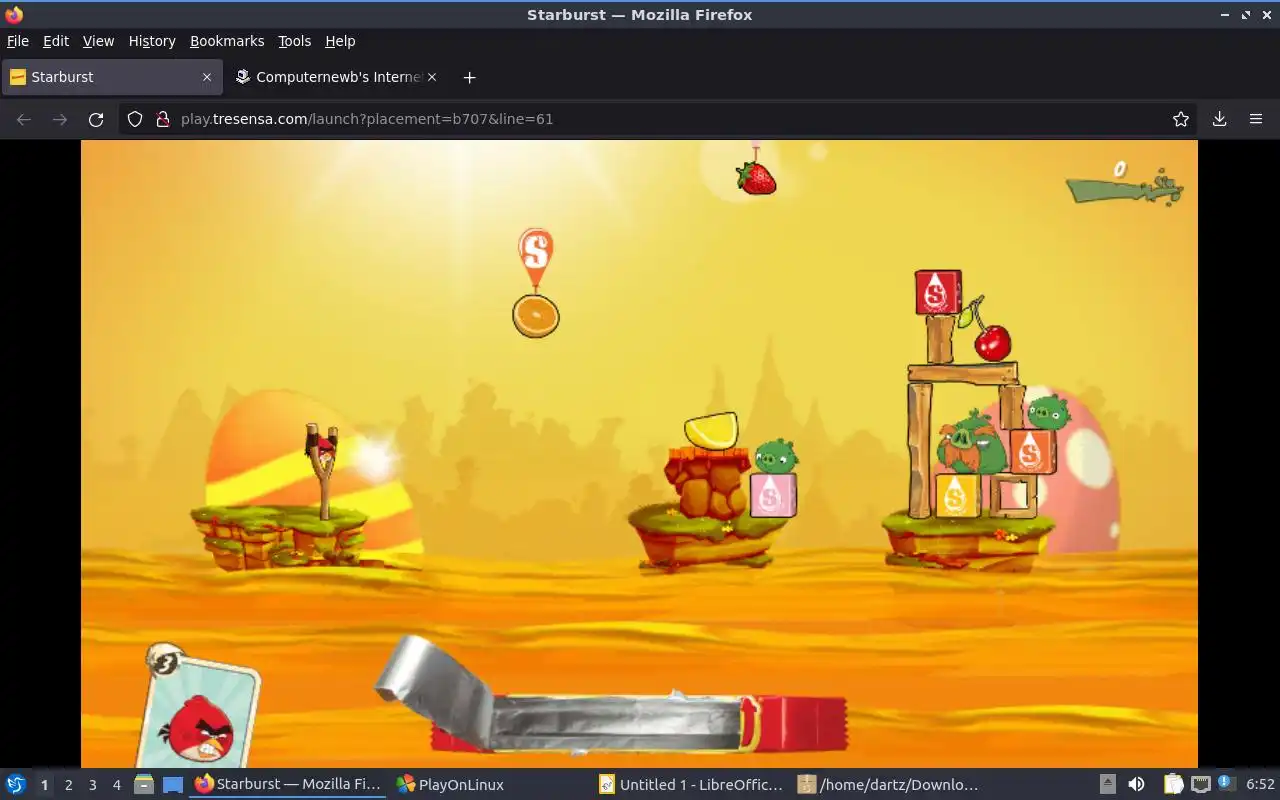
Task: Switch to Computernewb's Internet tab
Action: point(335,77)
